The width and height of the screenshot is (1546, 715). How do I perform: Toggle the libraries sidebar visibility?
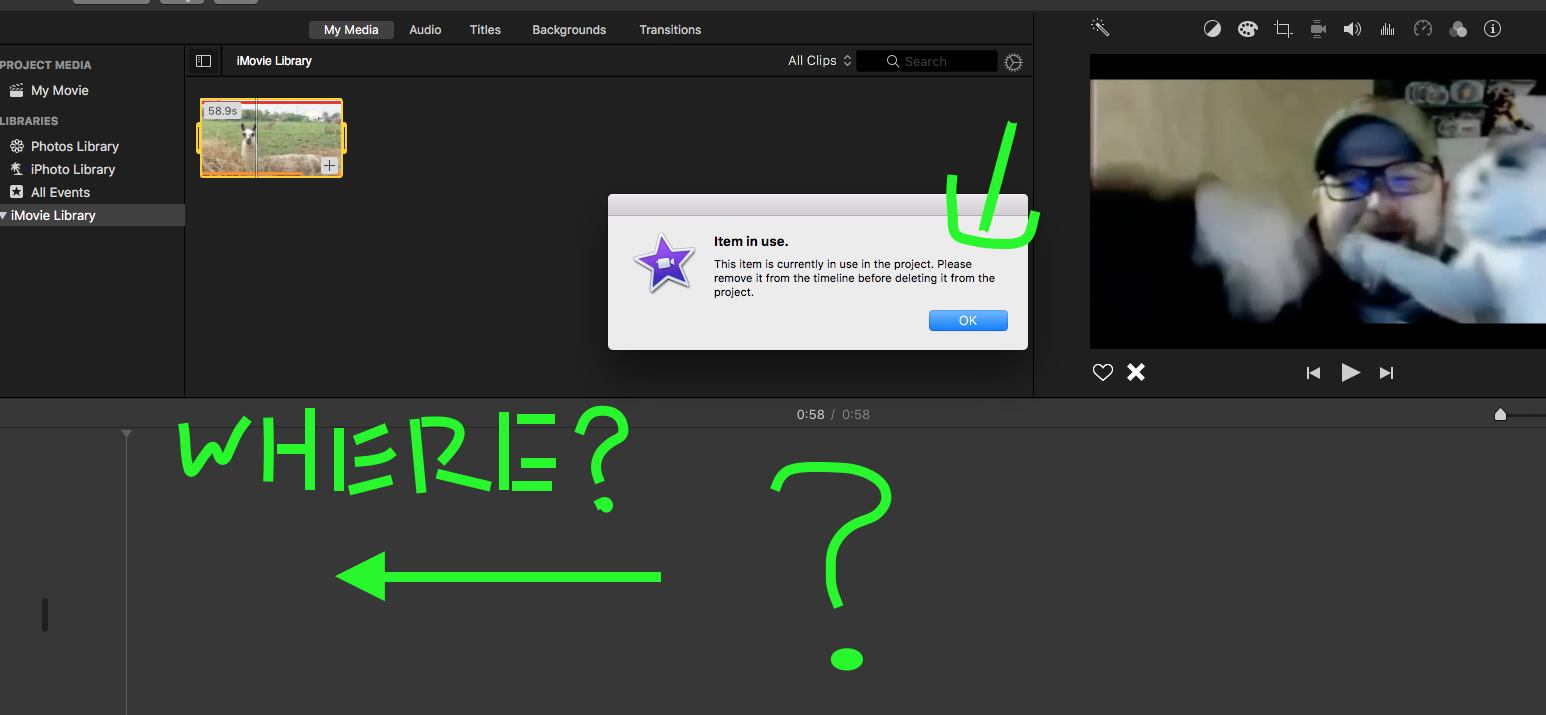coord(204,61)
